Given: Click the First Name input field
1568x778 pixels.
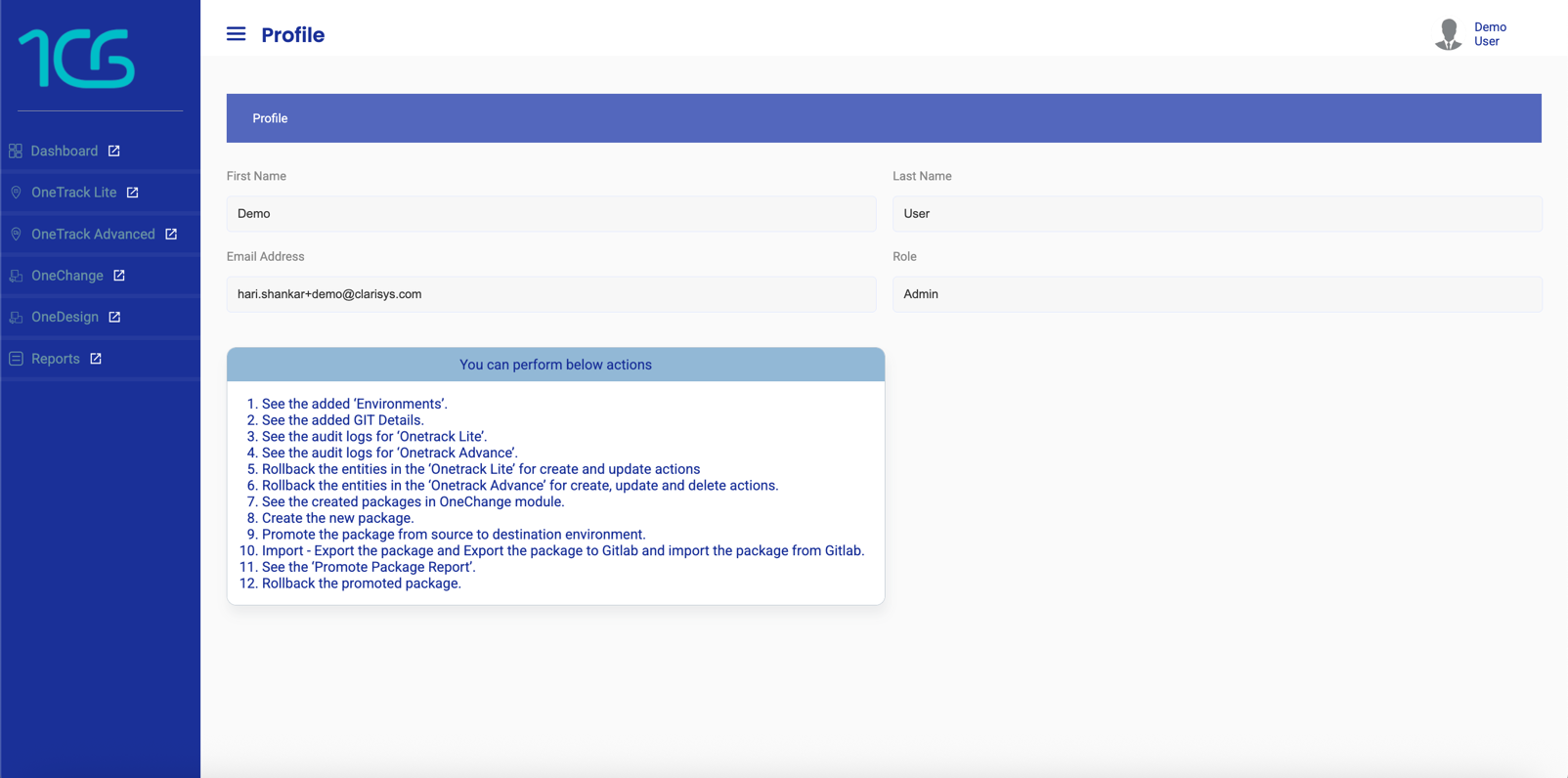Looking at the screenshot, I should (551, 214).
